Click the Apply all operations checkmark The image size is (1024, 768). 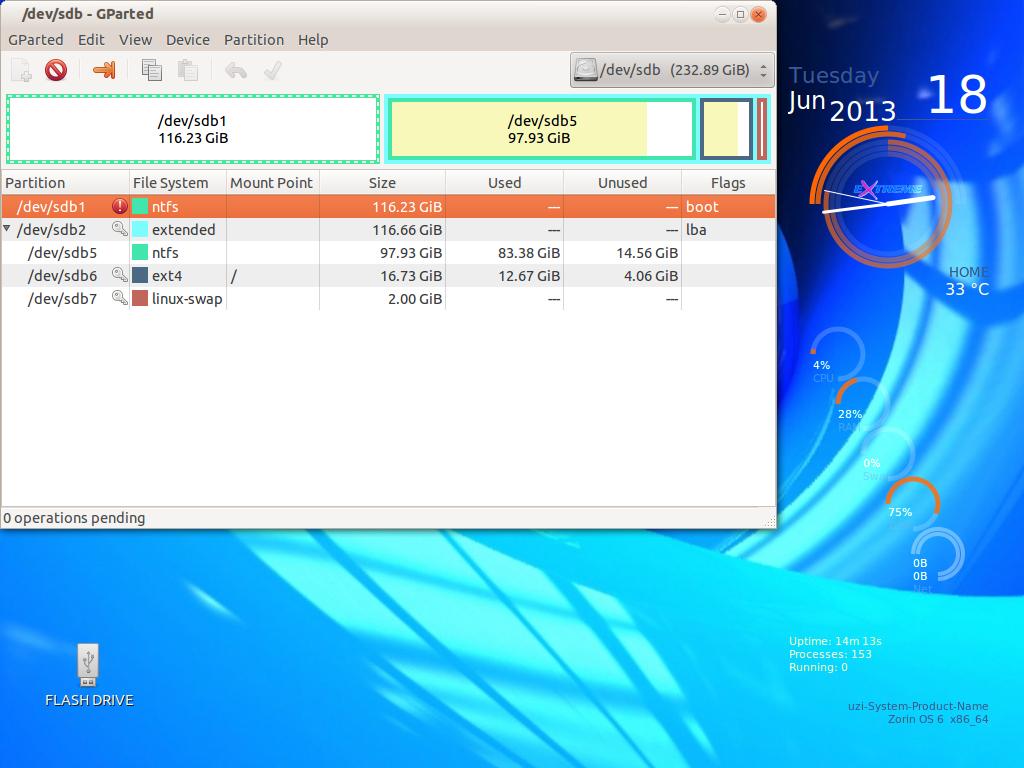point(271,70)
